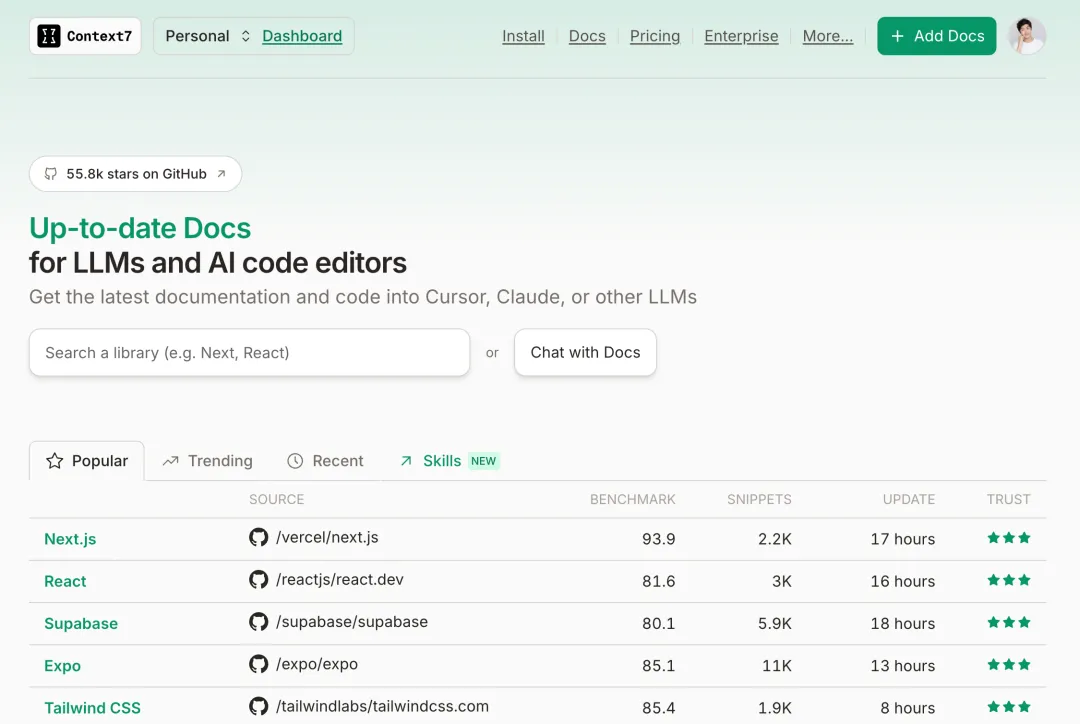This screenshot has width=1080, height=724.
Task: Go to the Dashboard link
Action: tap(302, 36)
